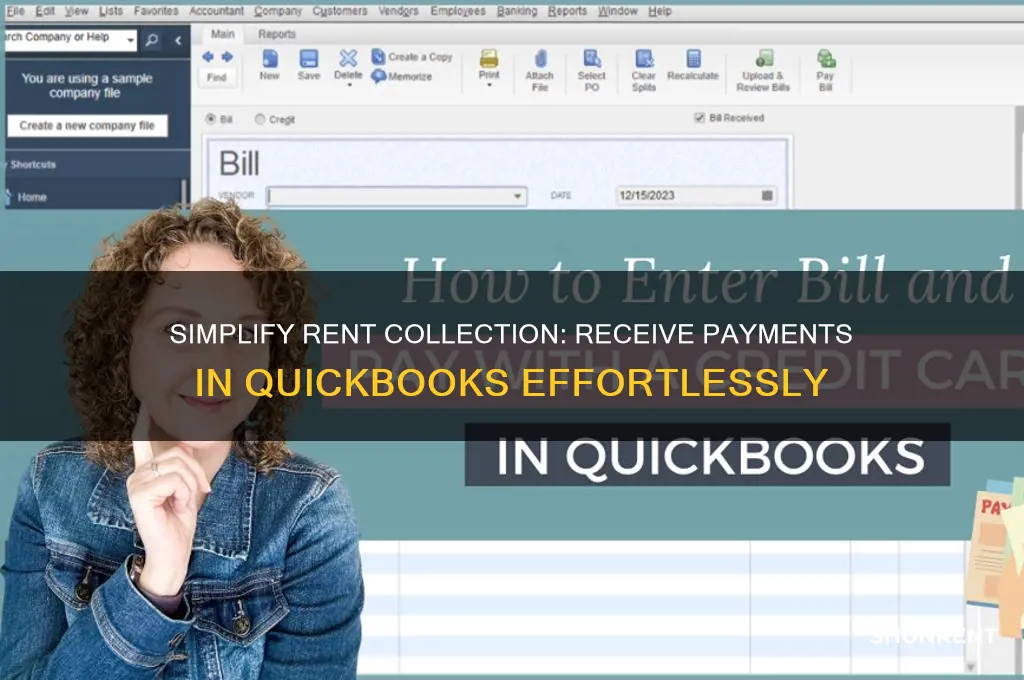Upload & Review Bills
This screenshot has height=680, width=1024.
(x=763, y=70)
